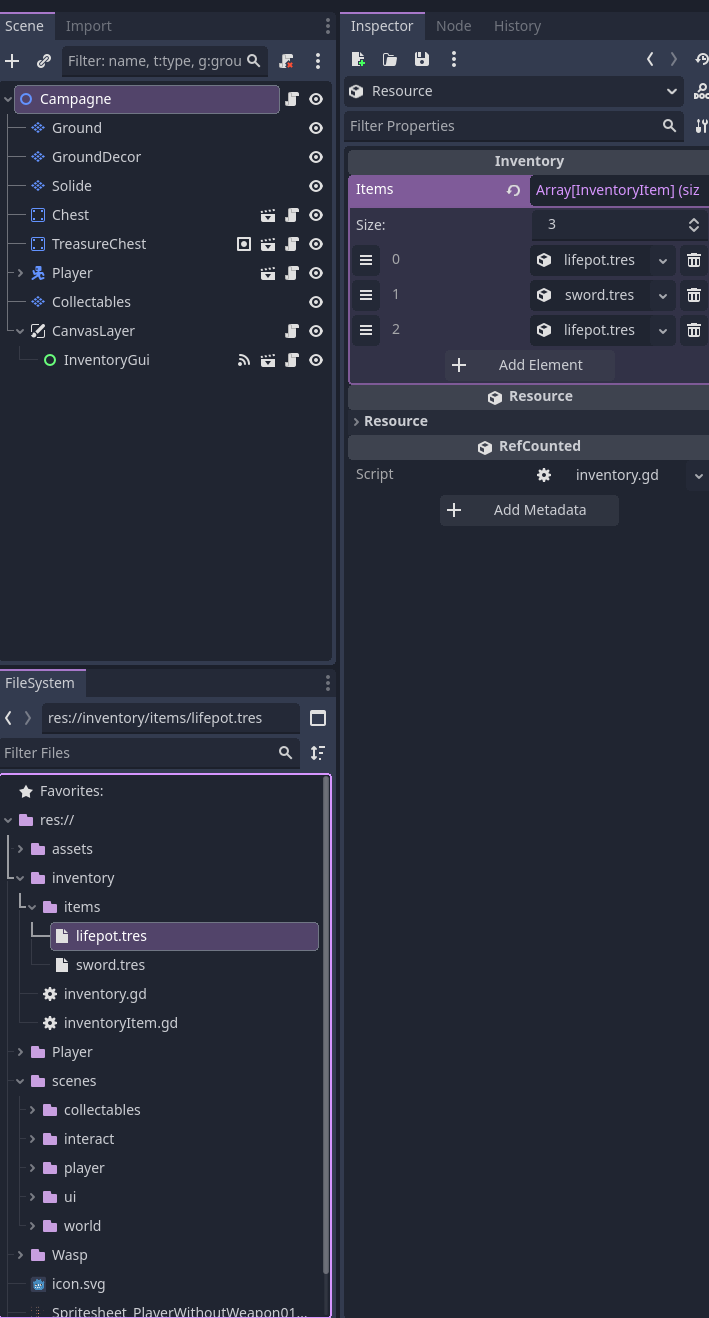The width and height of the screenshot is (709, 1318).
Task: Expand the assets folder in FileSystem
Action: tap(20, 849)
